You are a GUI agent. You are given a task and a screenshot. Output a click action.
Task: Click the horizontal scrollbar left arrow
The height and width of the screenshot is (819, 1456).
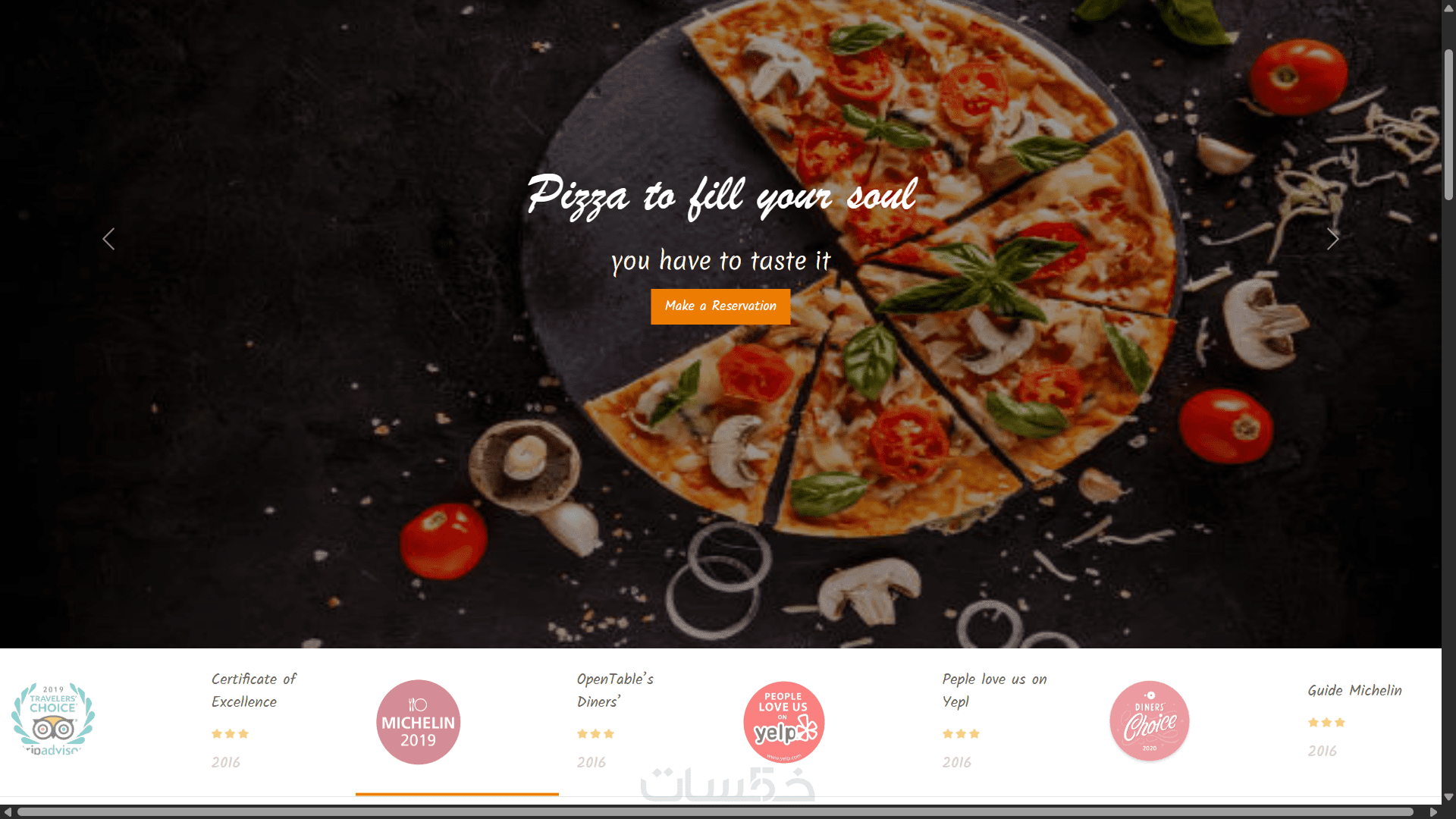point(8,812)
